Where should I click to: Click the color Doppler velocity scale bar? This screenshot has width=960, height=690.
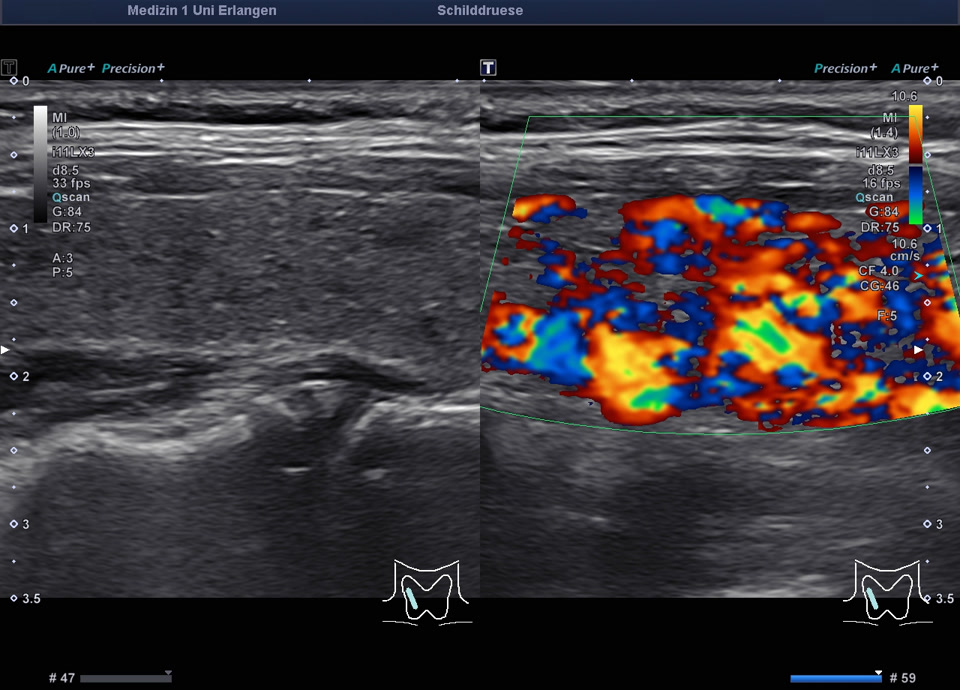[x=915, y=165]
